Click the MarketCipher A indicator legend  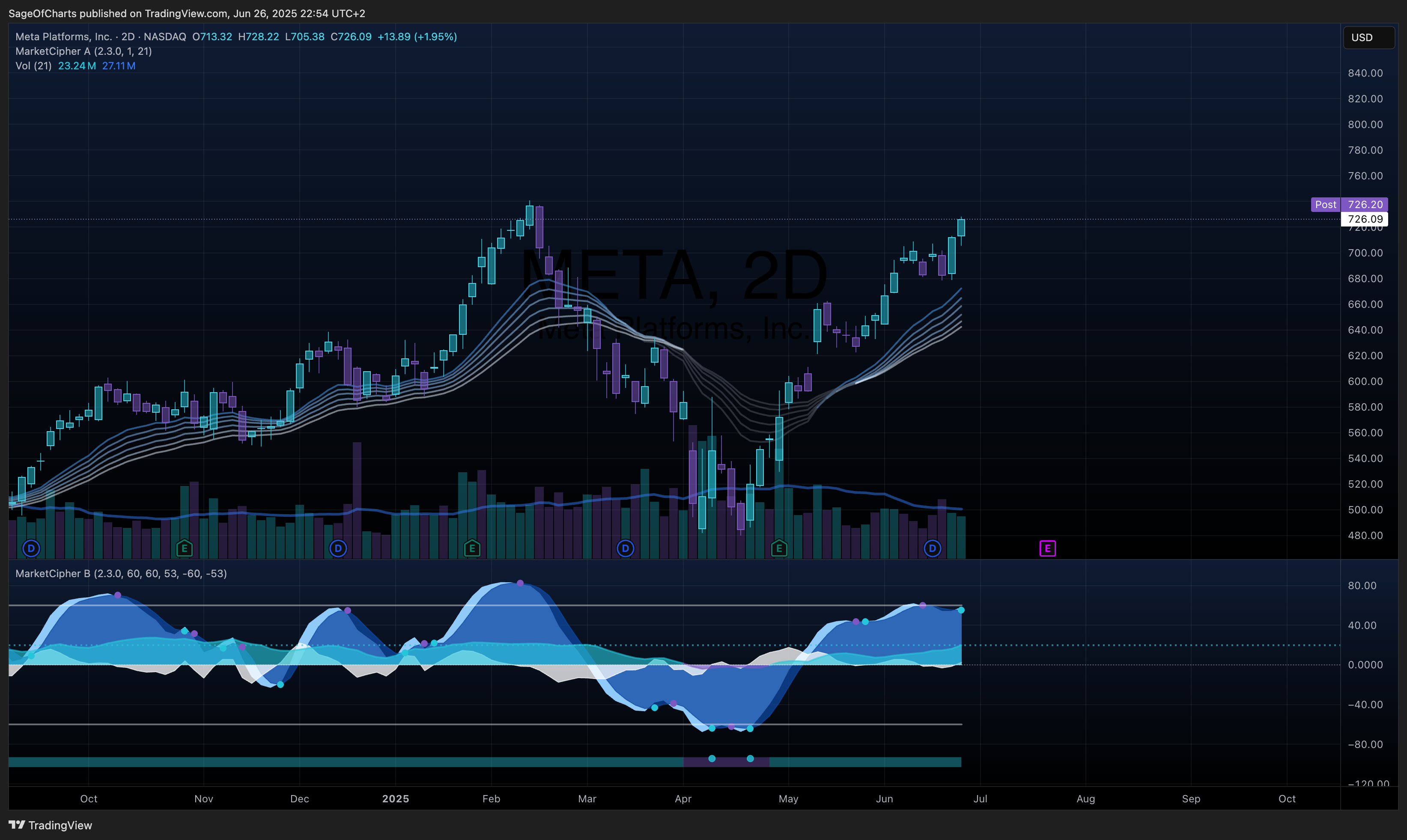point(84,51)
